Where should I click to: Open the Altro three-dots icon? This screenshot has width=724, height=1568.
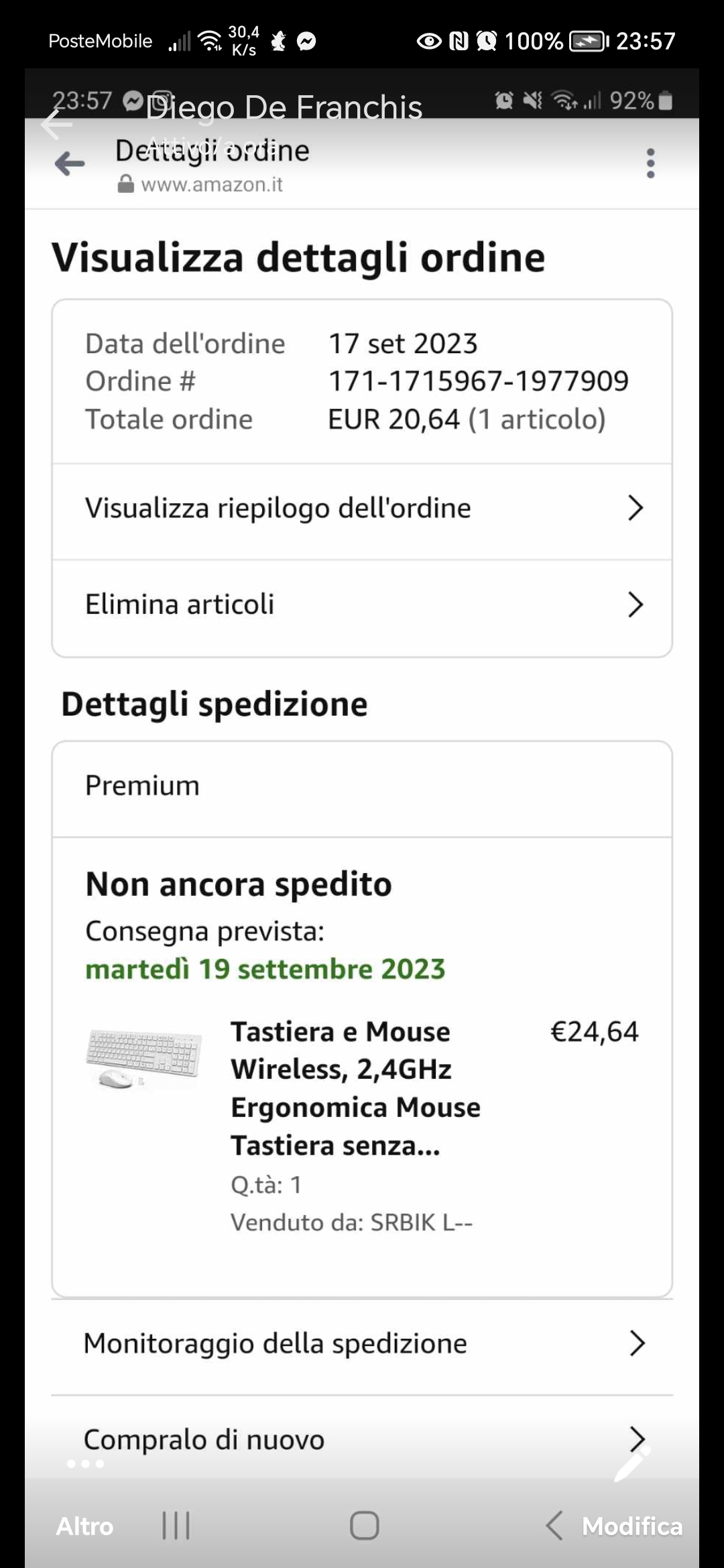[x=85, y=1463]
